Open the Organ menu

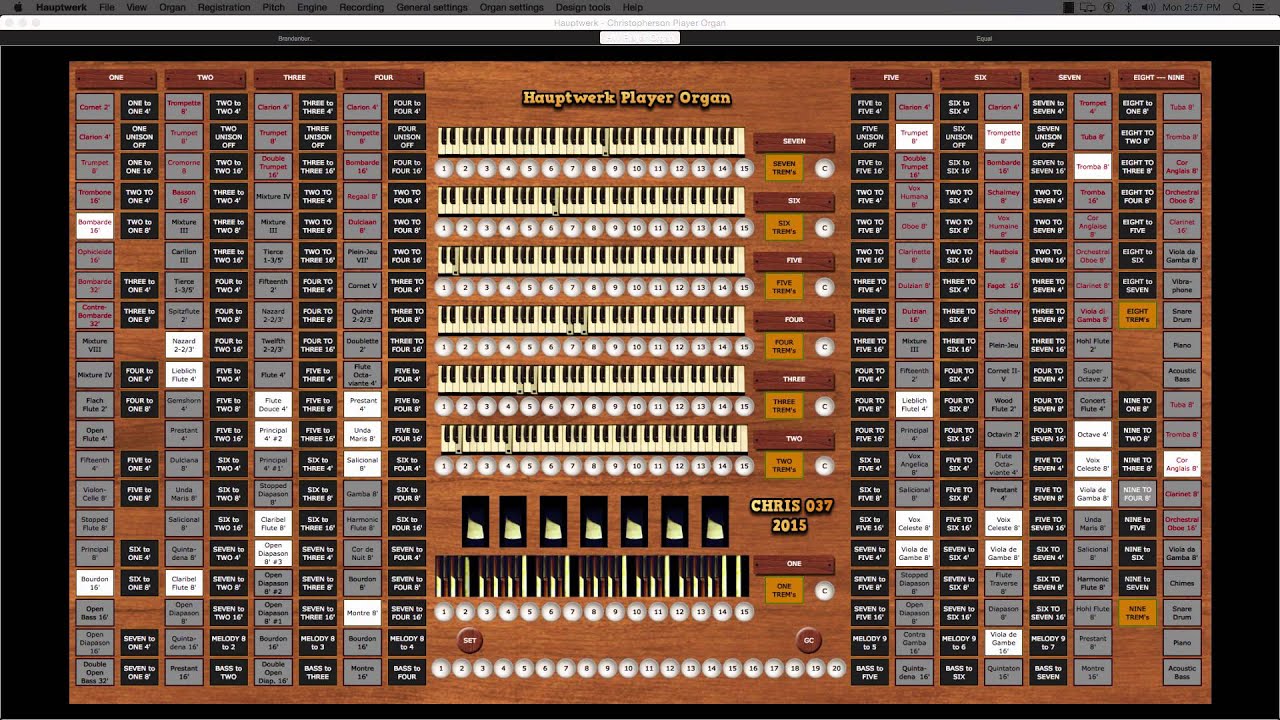172,7
